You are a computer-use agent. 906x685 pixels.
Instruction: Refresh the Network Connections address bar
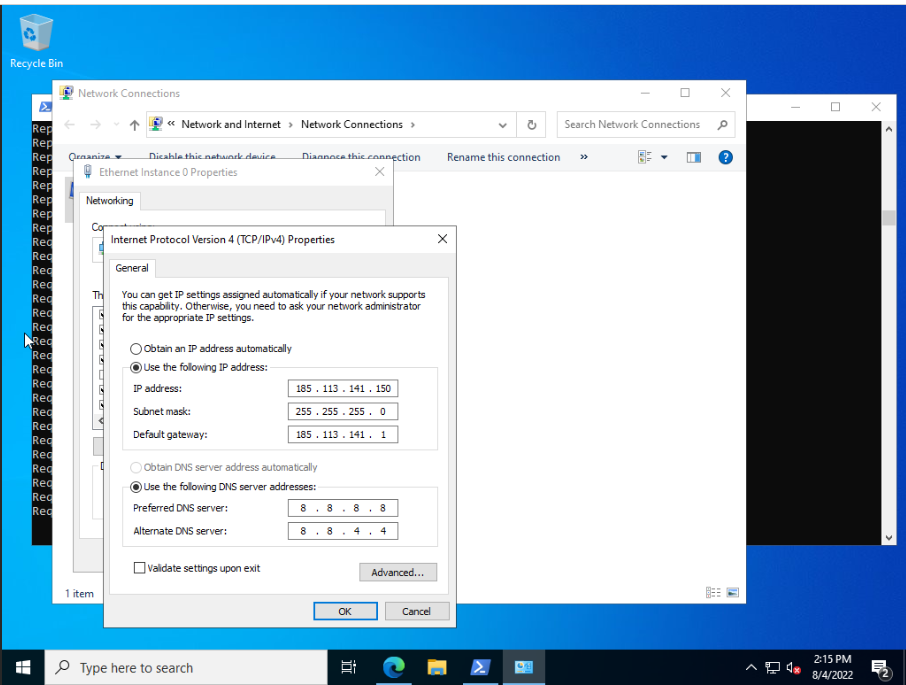point(532,125)
